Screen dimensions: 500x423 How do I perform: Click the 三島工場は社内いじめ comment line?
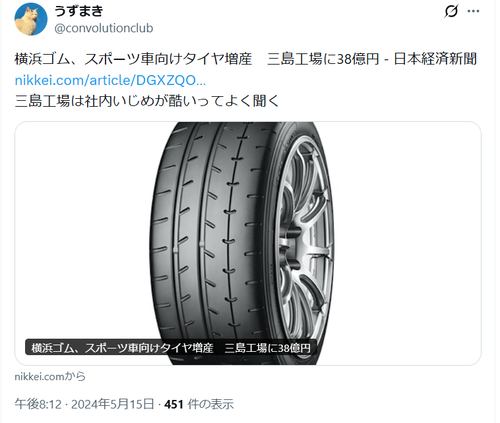point(147,101)
